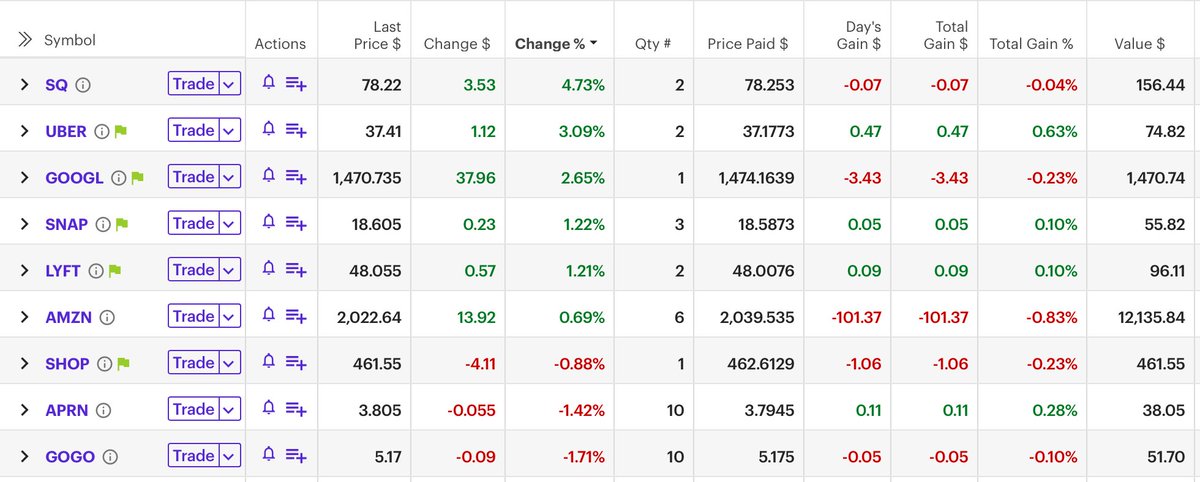The image size is (1200, 482).
Task: Select the APRN total gain percent 0.28%
Action: [x=1054, y=410]
